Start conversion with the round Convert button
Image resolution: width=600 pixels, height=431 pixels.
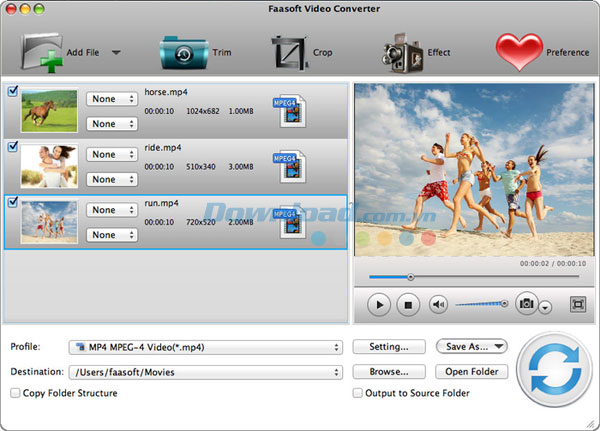tap(554, 369)
